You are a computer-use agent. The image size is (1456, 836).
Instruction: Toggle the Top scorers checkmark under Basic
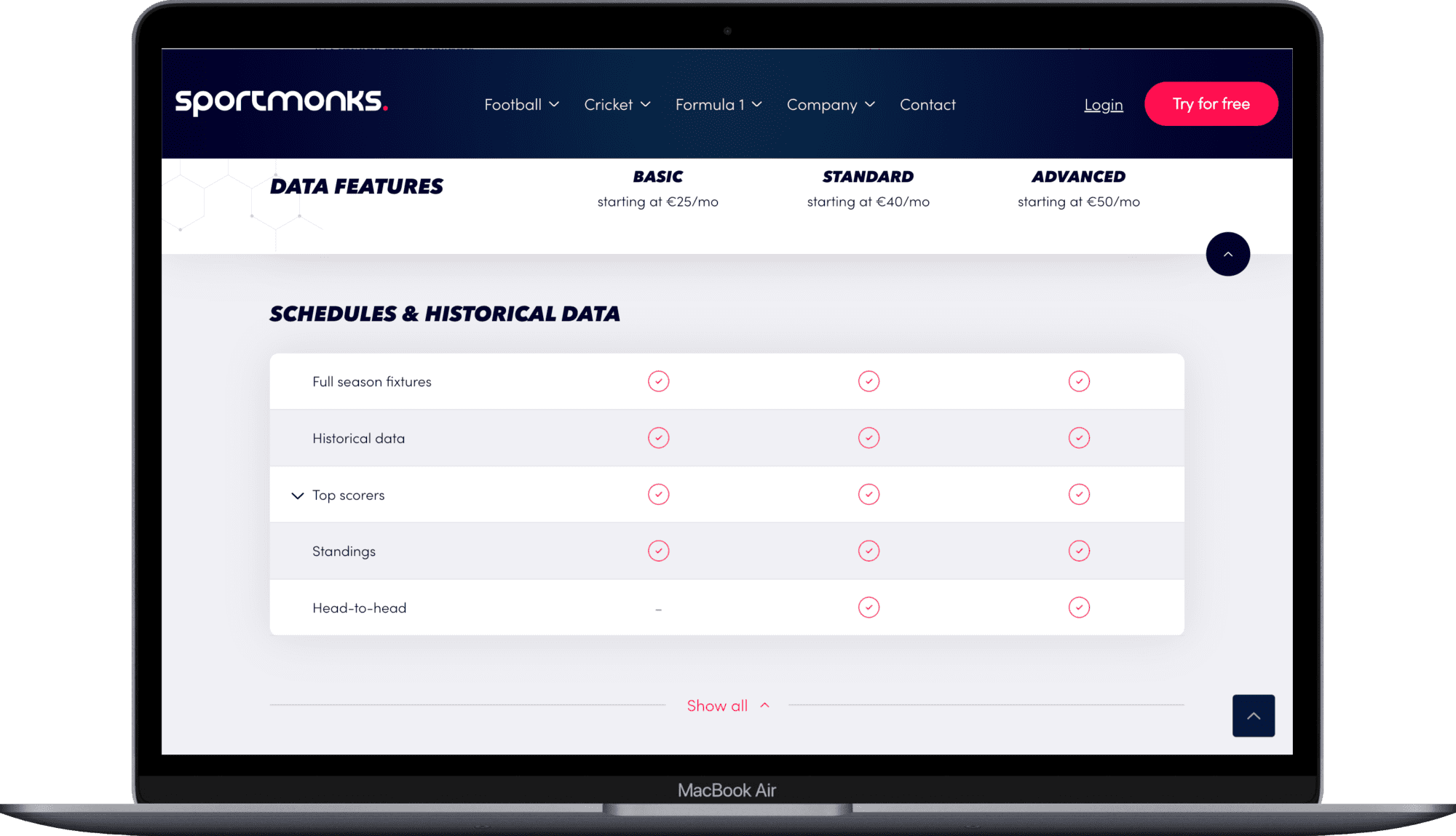click(658, 494)
